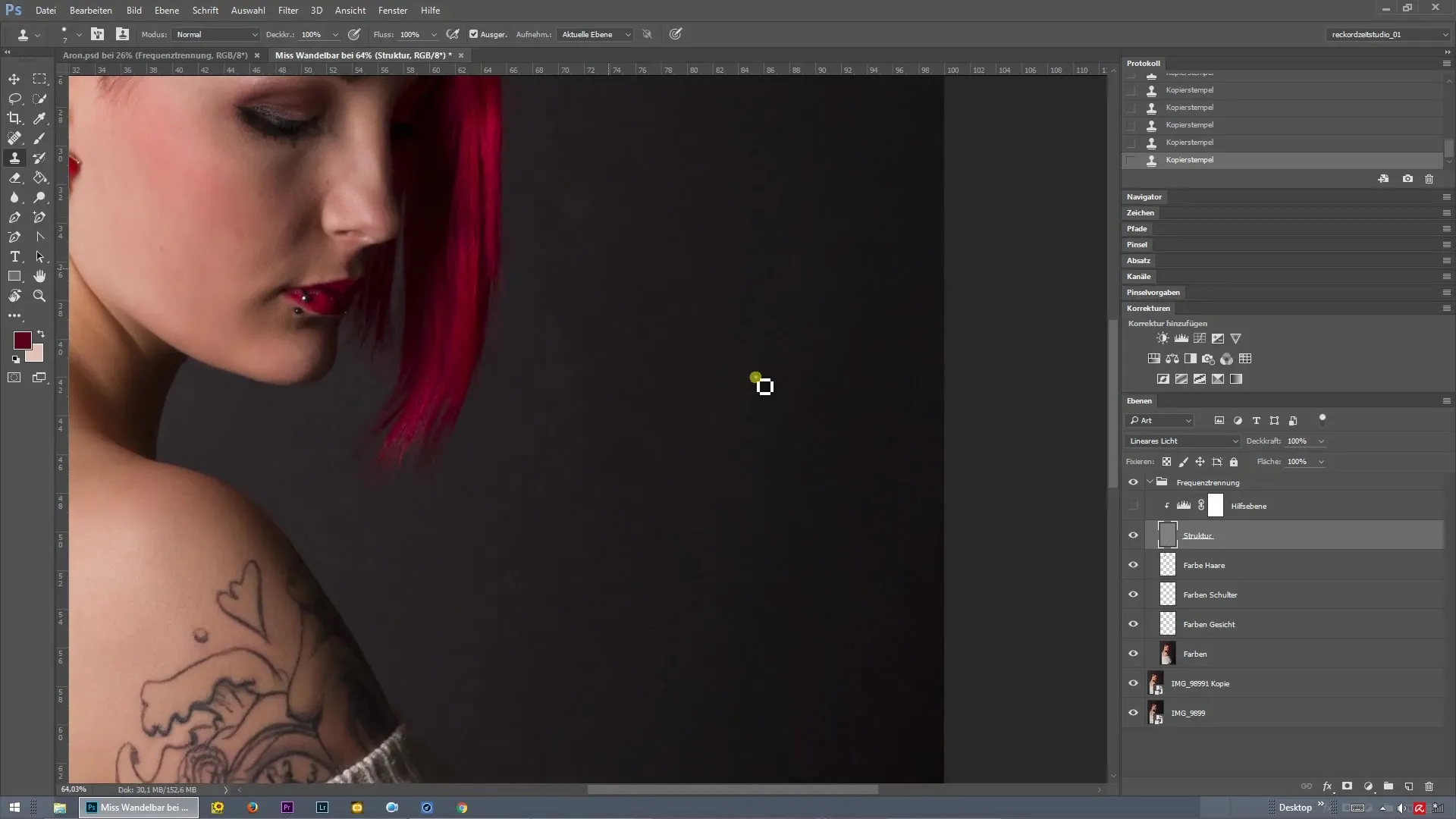Select the Clone Stamp tool
Screen dimensions: 1456x819
tap(14, 158)
